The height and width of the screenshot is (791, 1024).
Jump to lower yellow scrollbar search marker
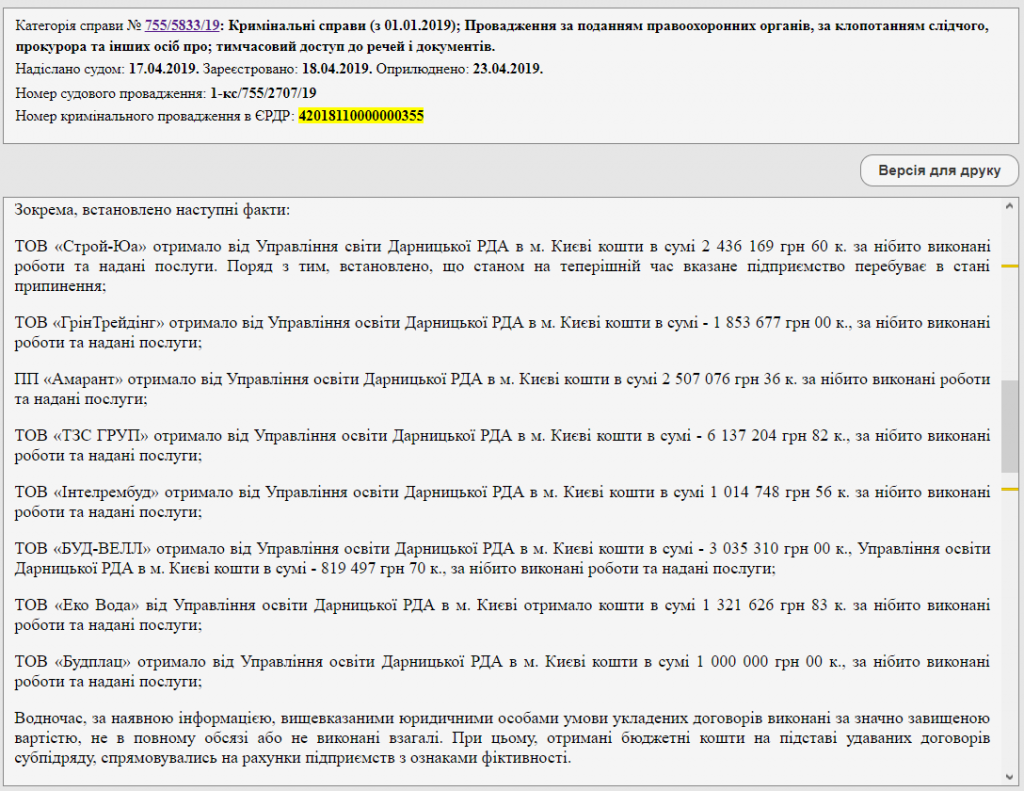[x=1009, y=489]
